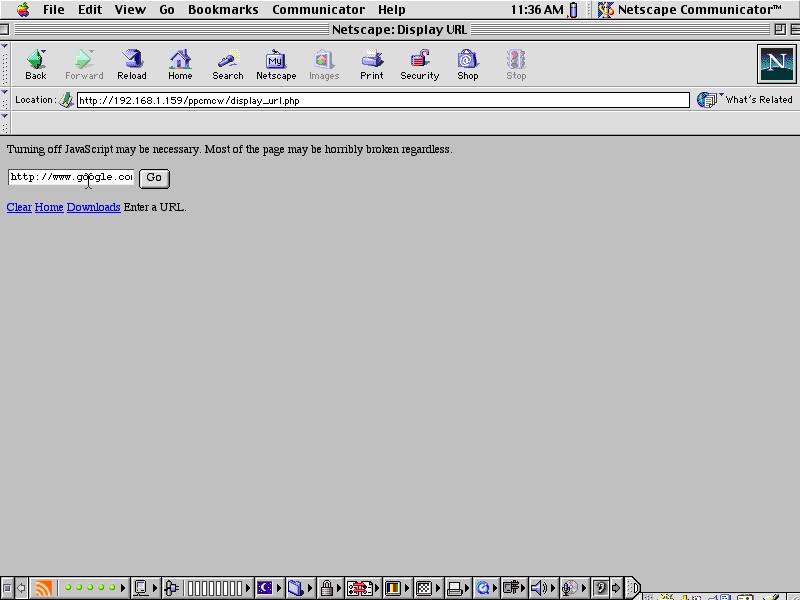This screenshot has height=600, width=800.
Task: Click the File Sharing folder module
Action: click(x=300, y=588)
